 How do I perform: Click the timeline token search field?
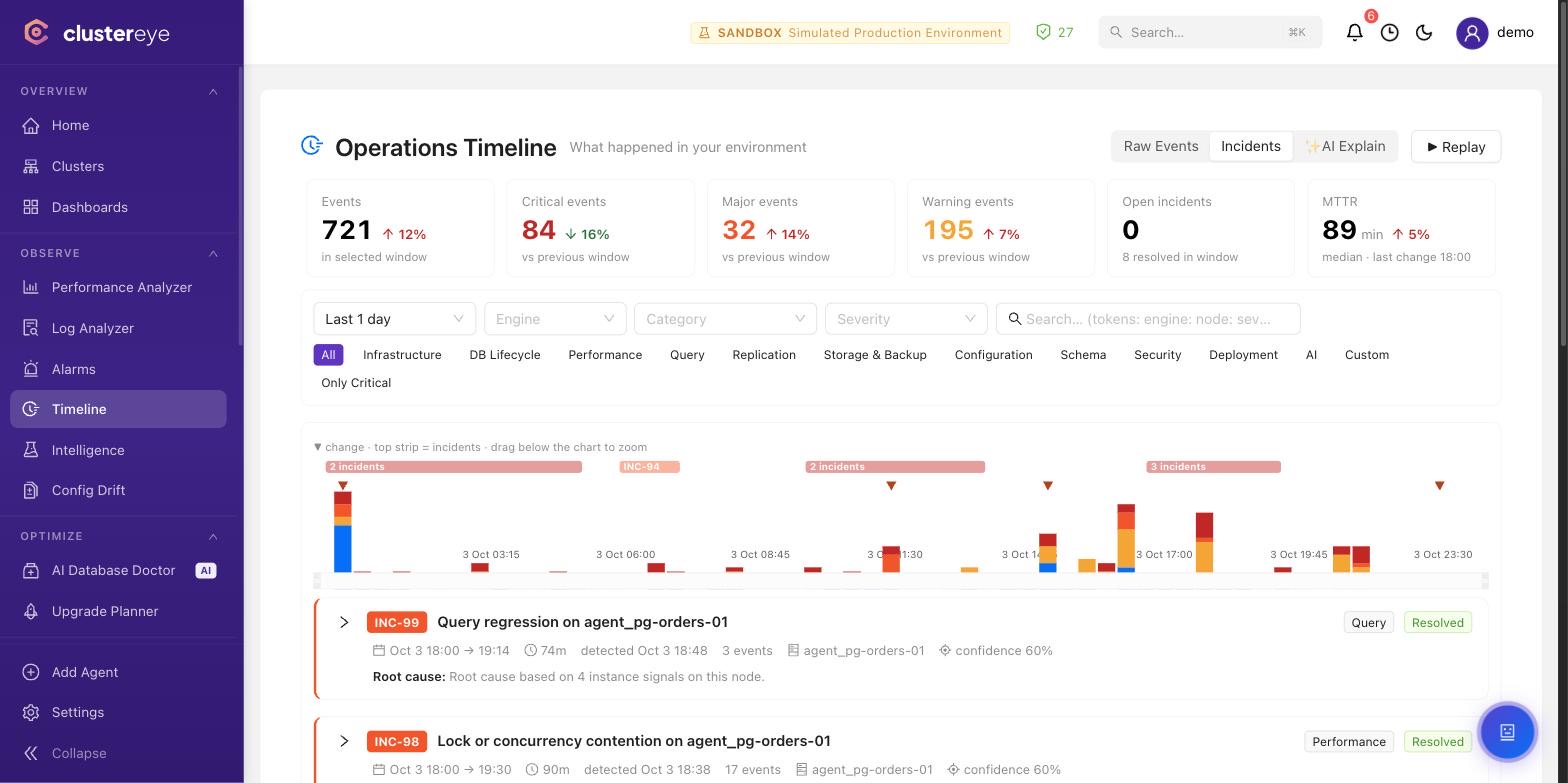(x=1148, y=319)
